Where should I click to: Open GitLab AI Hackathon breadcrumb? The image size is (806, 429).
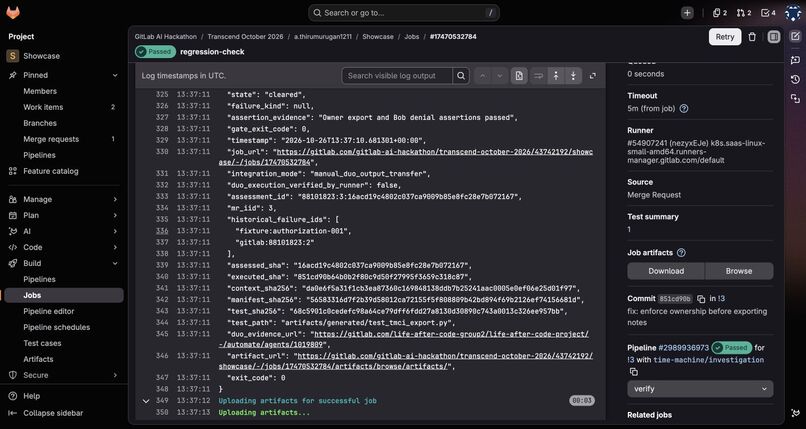[166, 37]
